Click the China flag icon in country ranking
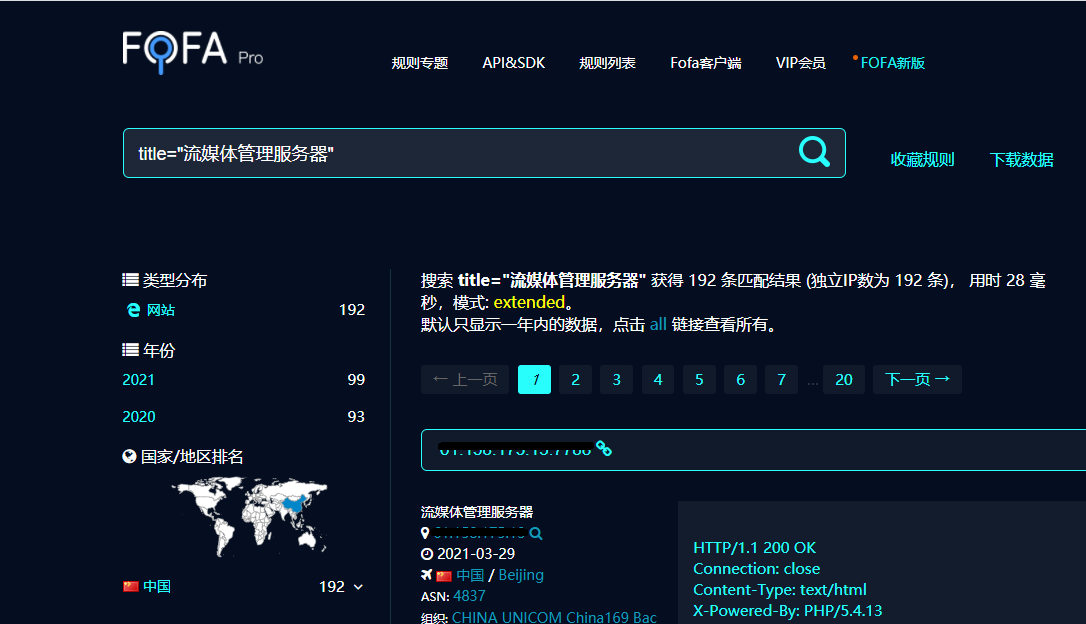The width and height of the screenshot is (1086, 624). 131,587
